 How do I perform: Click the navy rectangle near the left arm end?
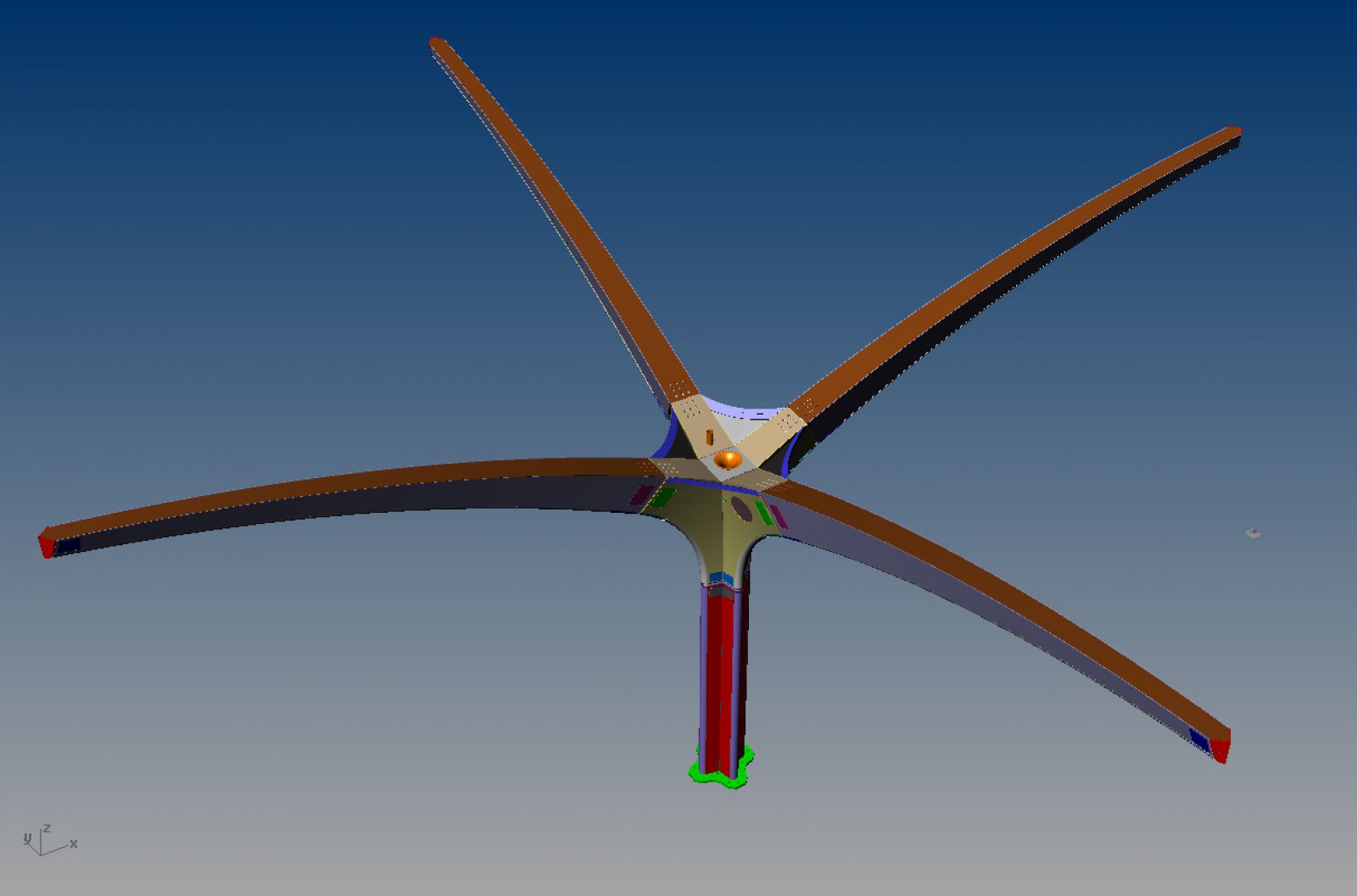tap(68, 546)
